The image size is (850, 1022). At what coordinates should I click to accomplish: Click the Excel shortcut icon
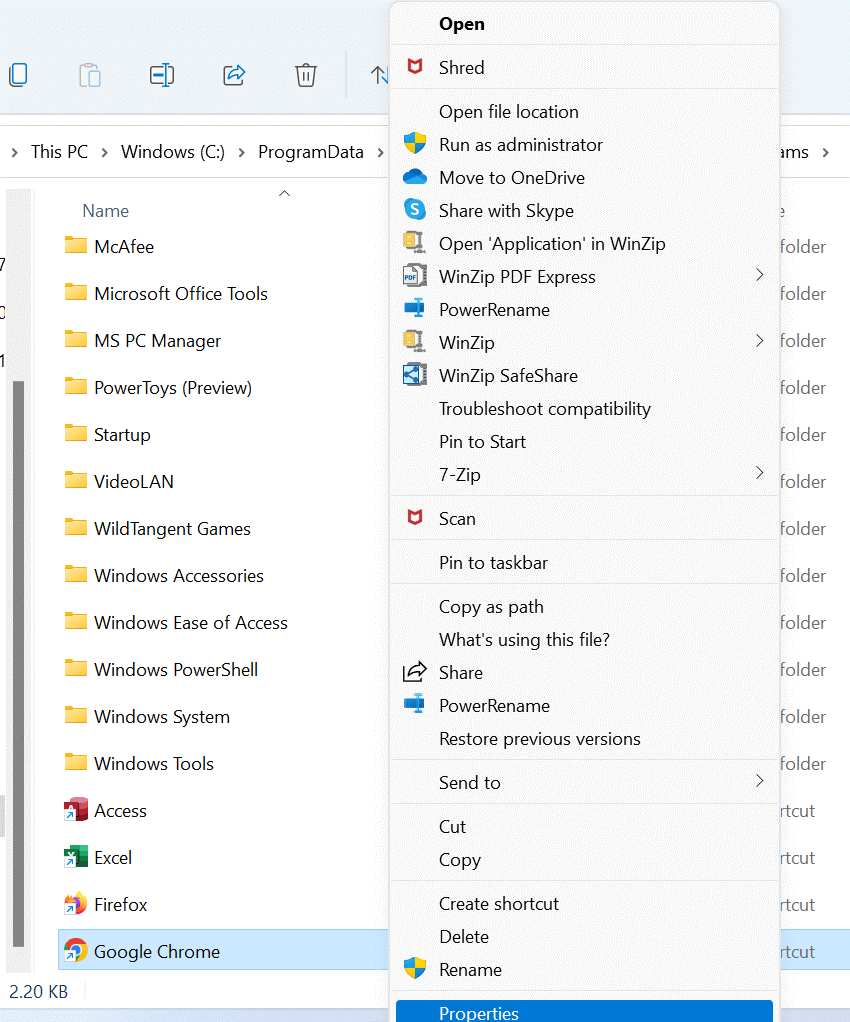[x=76, y=856]
